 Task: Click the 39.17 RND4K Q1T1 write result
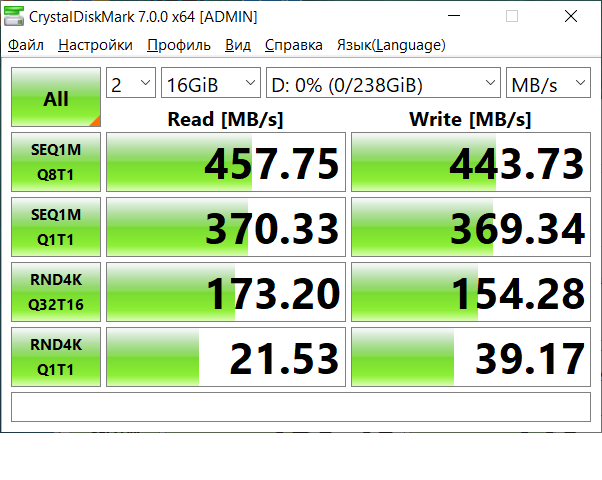[470, 357]
